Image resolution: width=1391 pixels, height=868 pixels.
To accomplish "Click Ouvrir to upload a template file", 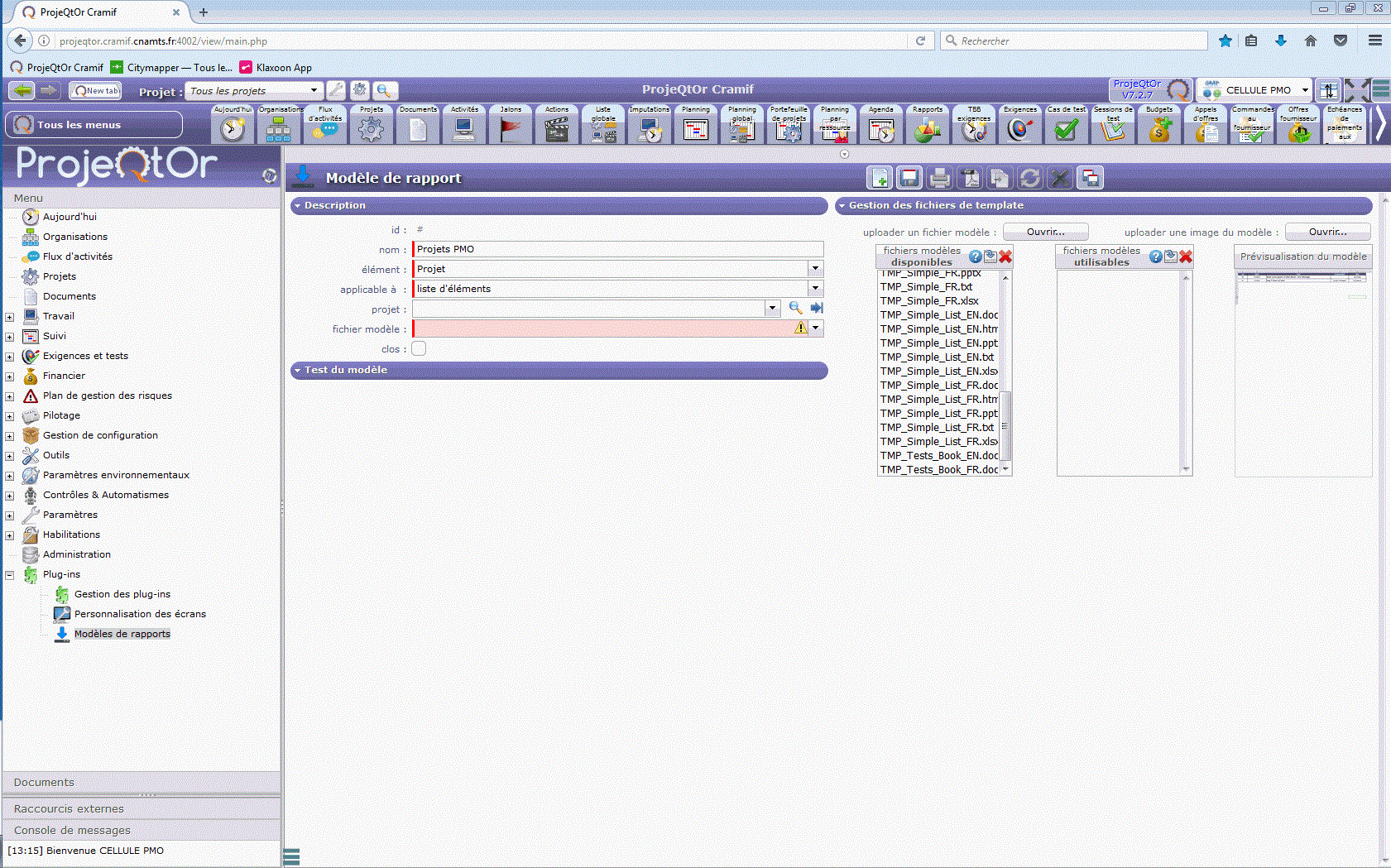I will click(x=1045, y=232).
